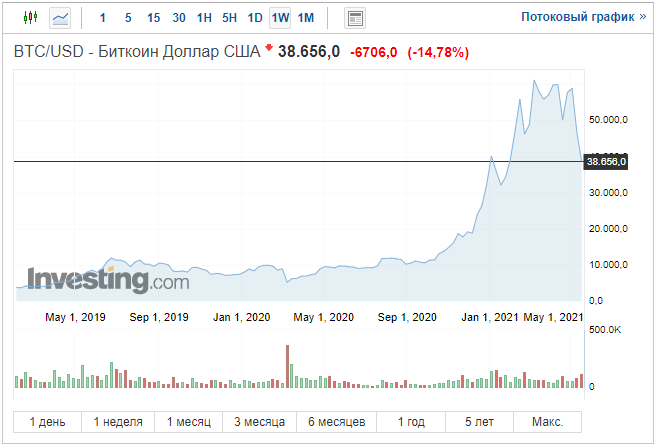
Task: Select the 5H interval
Action: click(230, 18)
